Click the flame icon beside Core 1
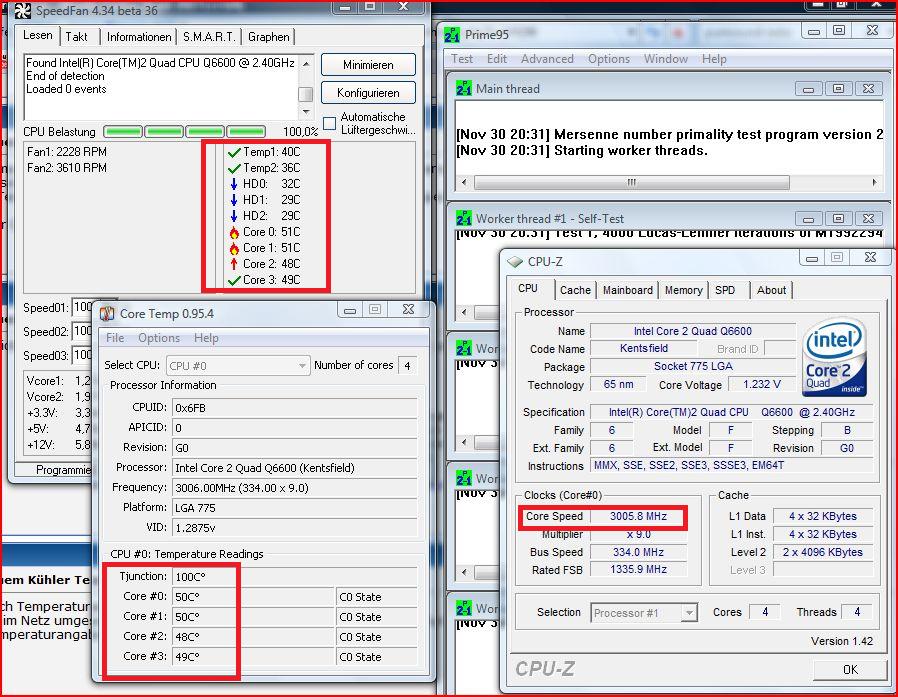This screenshot has height=697, width=898. click(234, 248)
